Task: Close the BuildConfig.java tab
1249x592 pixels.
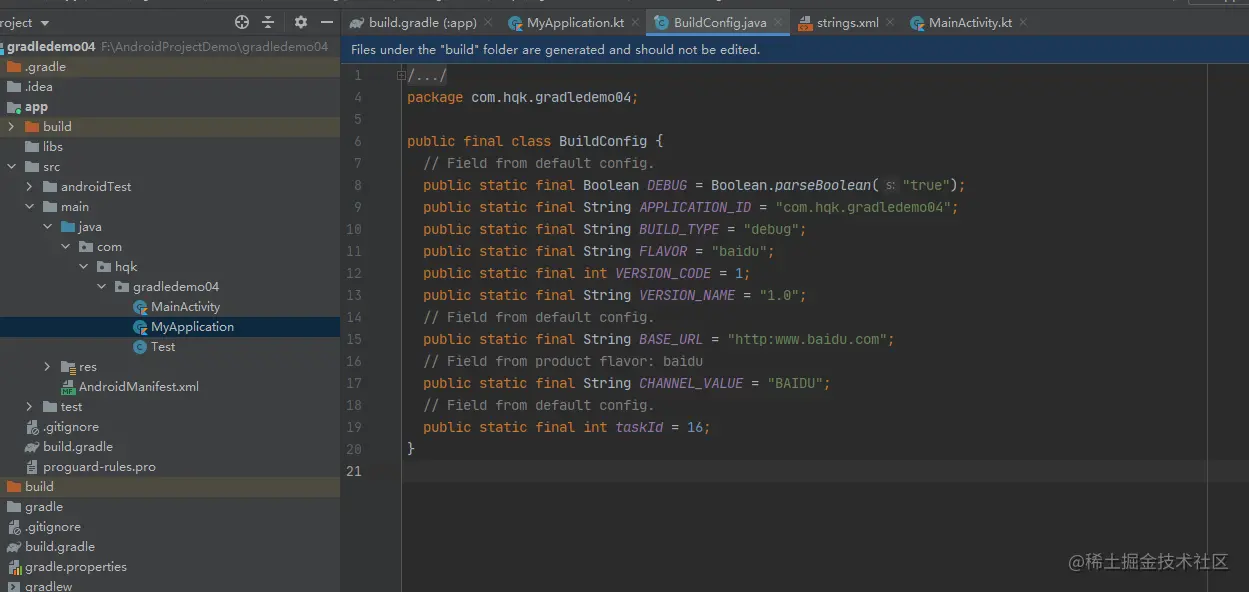Action: tap(778, 22)
